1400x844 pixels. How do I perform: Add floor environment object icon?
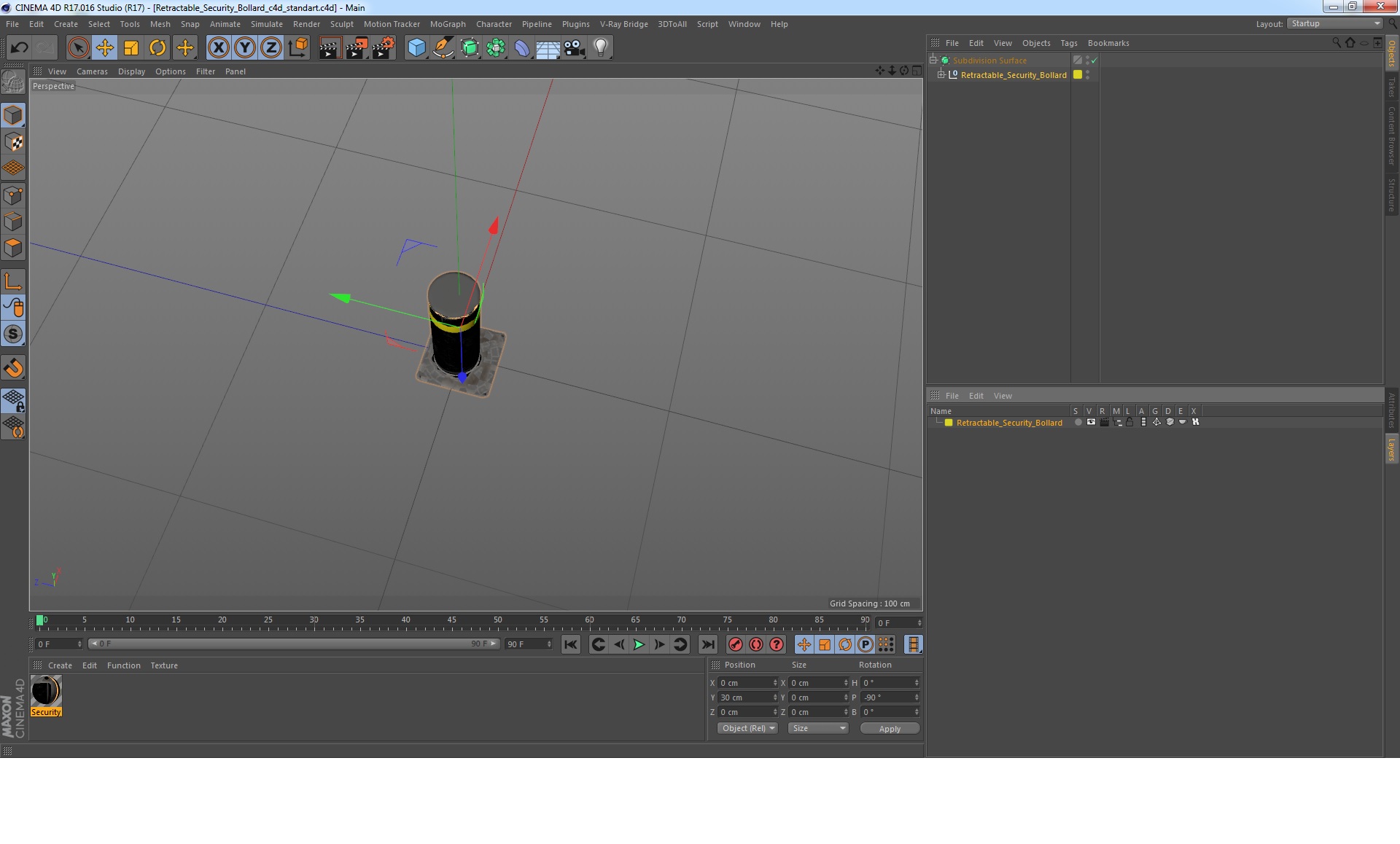548,48
